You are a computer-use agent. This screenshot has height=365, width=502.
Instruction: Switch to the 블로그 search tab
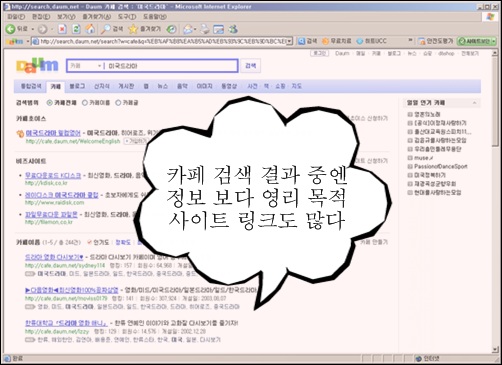click(77, 86)
